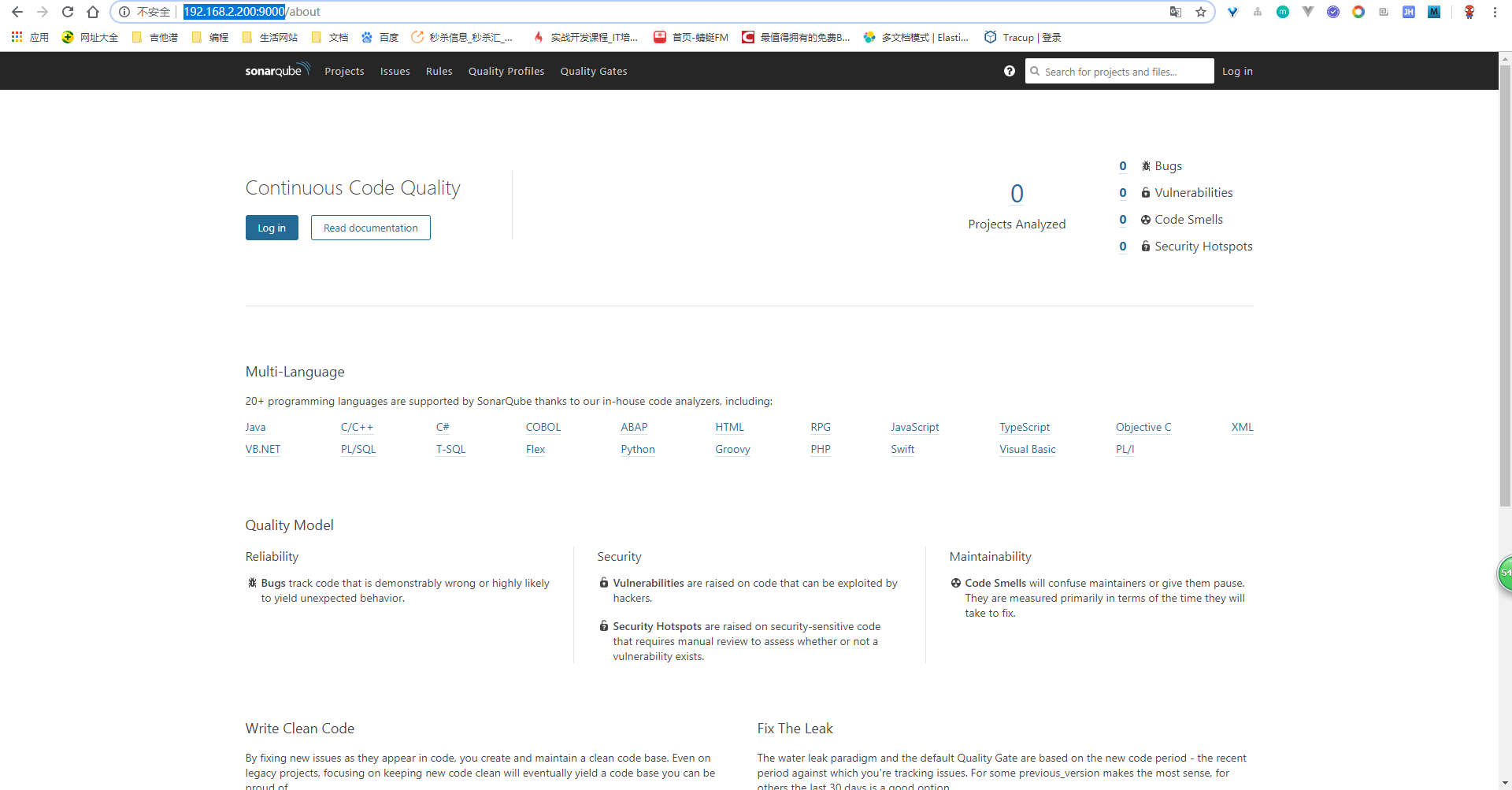1512x790 pixels.
Task: Open the HTML language link
Action: click(729, 427)
